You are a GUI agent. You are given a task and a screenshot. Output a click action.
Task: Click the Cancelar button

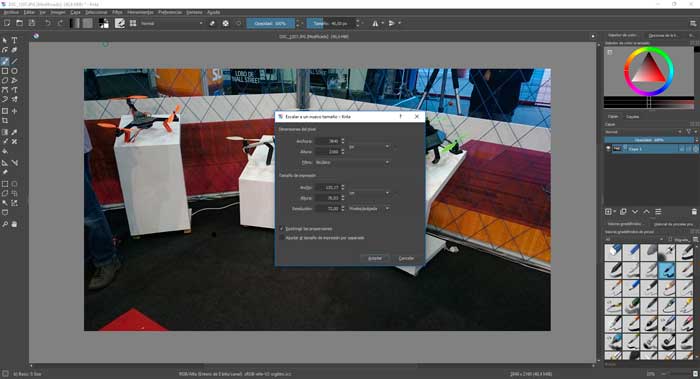[x=406, y=258]
